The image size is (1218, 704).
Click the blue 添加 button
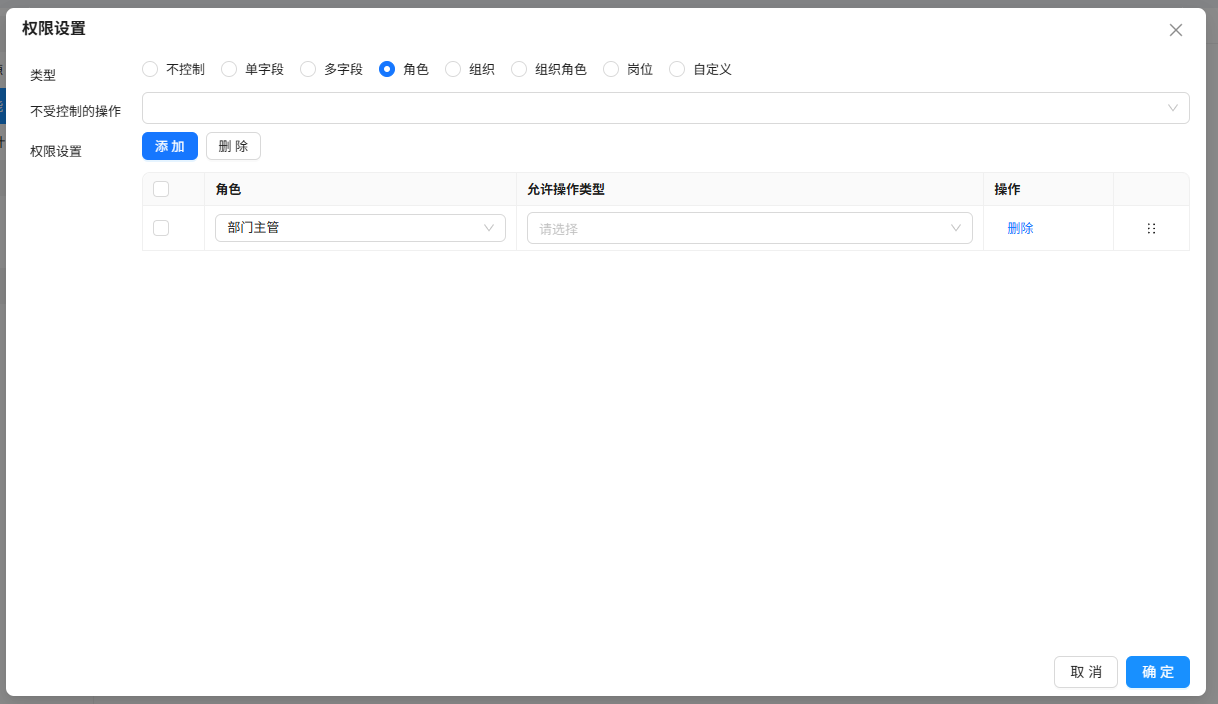click(170, 146)
